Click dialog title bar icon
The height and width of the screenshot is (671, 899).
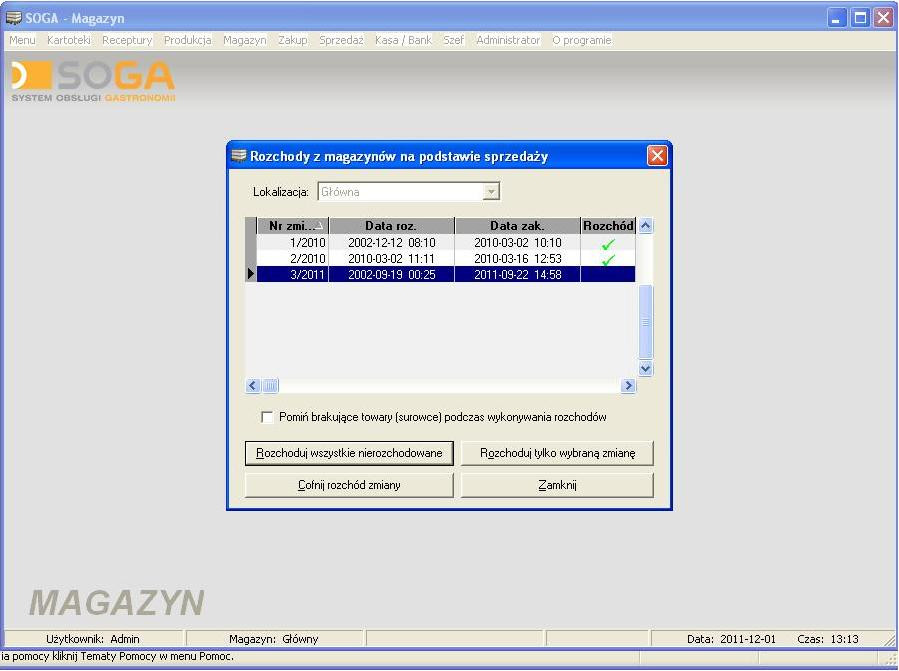tap(239, 155)
